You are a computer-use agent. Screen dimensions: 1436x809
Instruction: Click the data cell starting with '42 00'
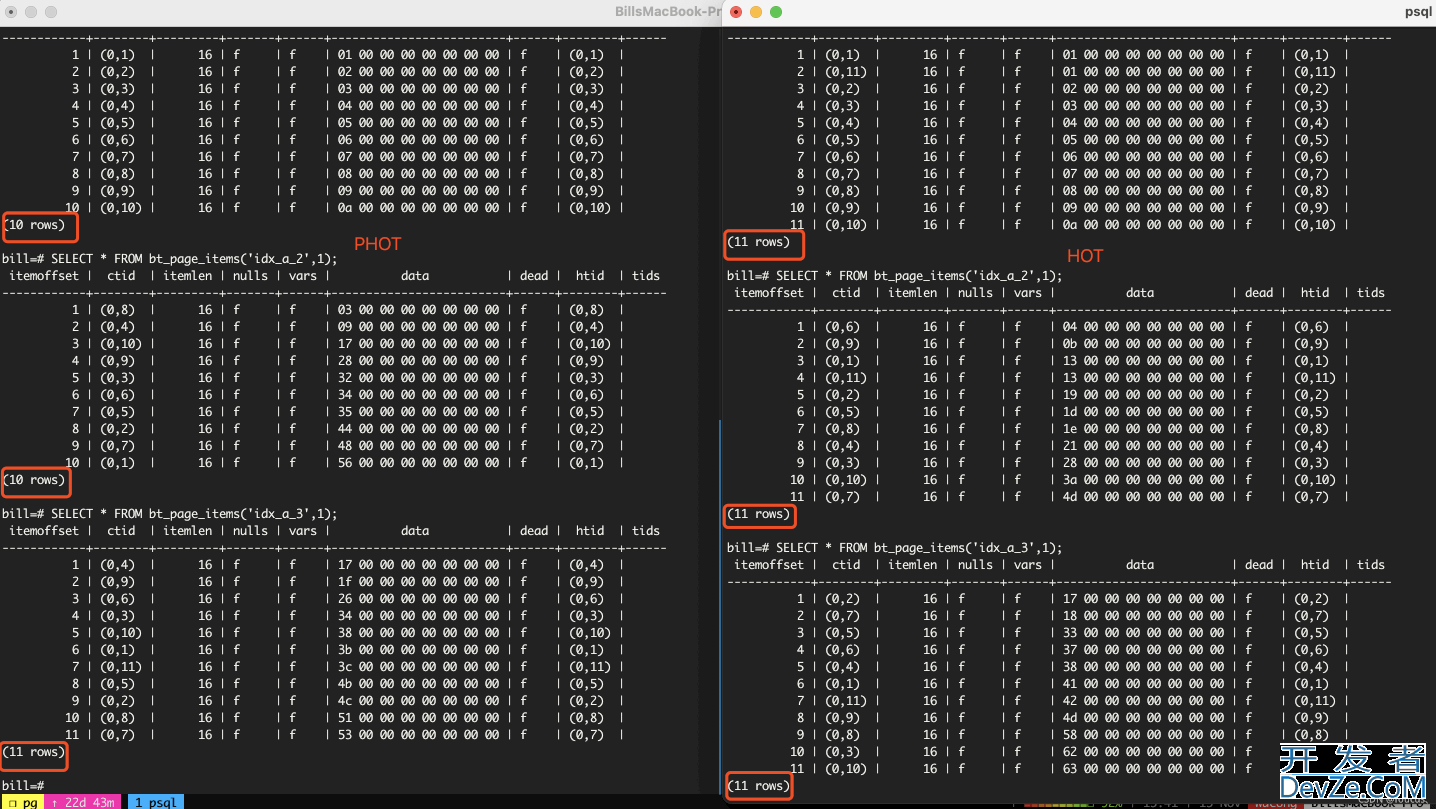[x=1143, y=701]
